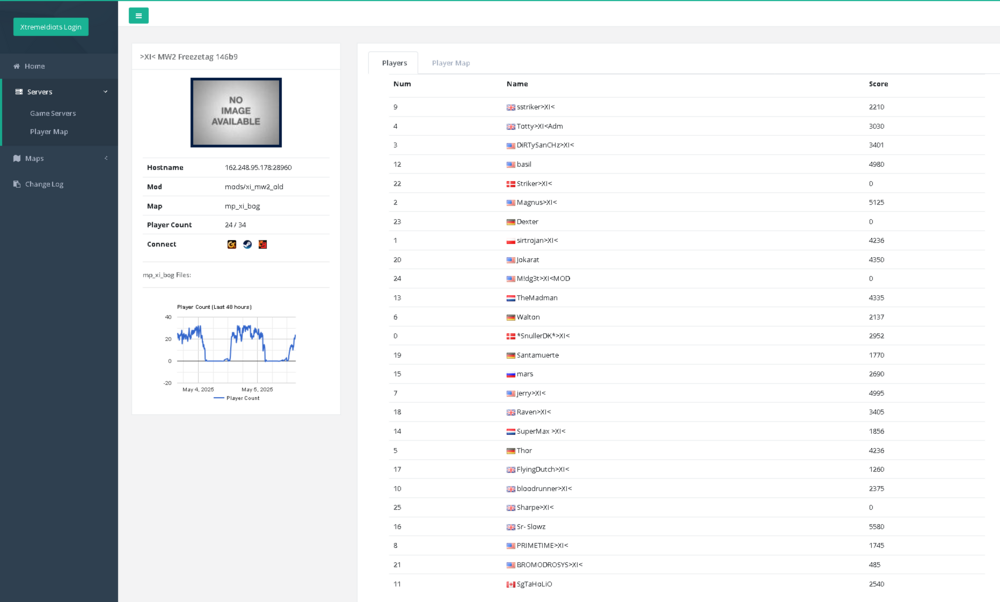Image resolution: width=1000 pixels, height=602 pixels.
Task: Select the Players tab
Action: [x=393, y=62]
